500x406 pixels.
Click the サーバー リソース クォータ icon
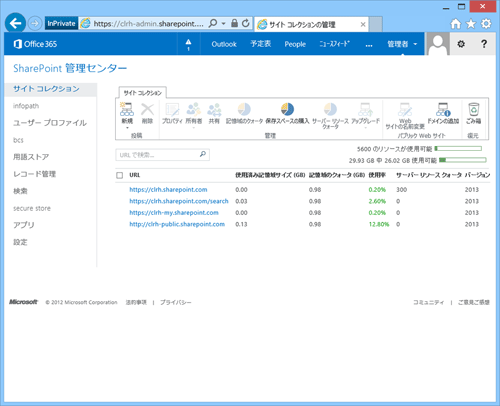pyautogui.click(x=330, y=109)
